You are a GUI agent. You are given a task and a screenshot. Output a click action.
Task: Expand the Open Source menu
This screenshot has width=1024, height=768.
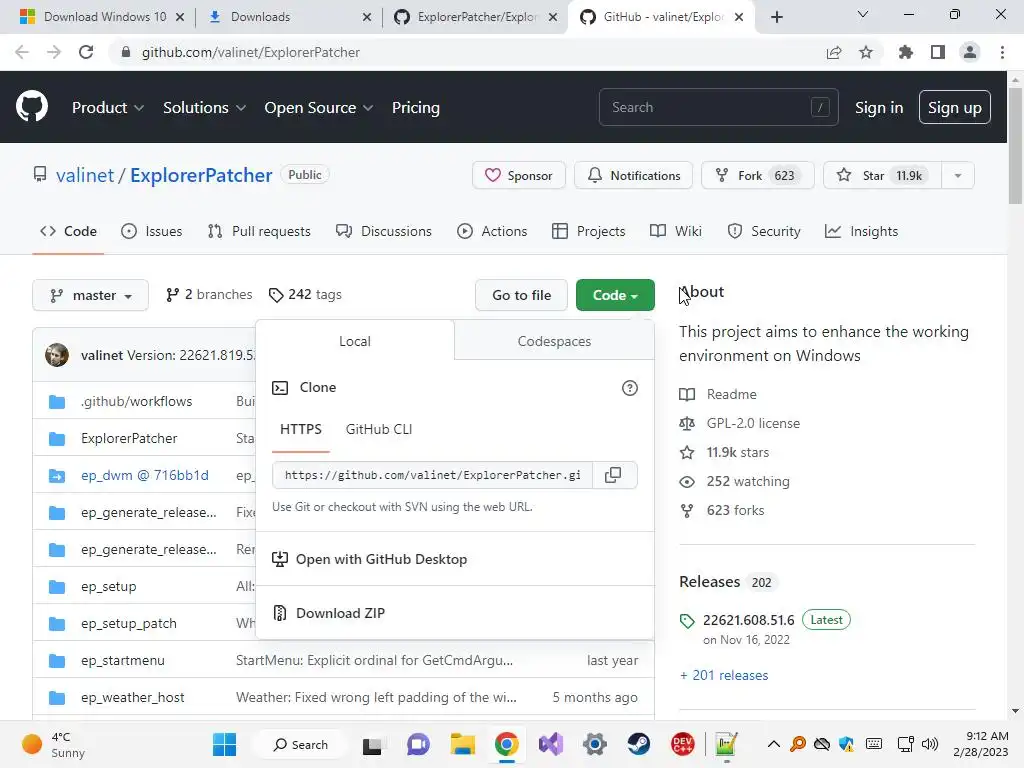click(x=319, y=108)
